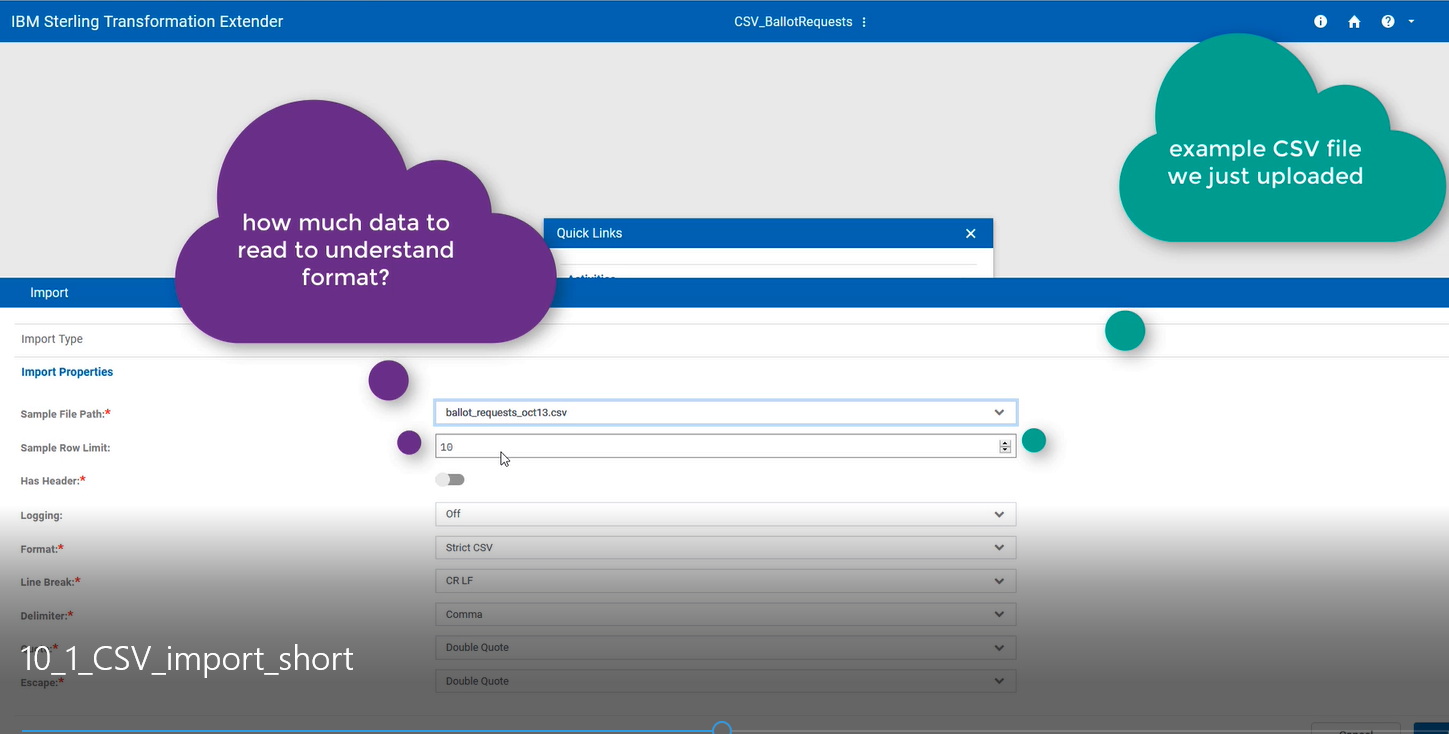Cancel the CSV import
Screen dimensions: 1449x734
(x=1355, y=731)
